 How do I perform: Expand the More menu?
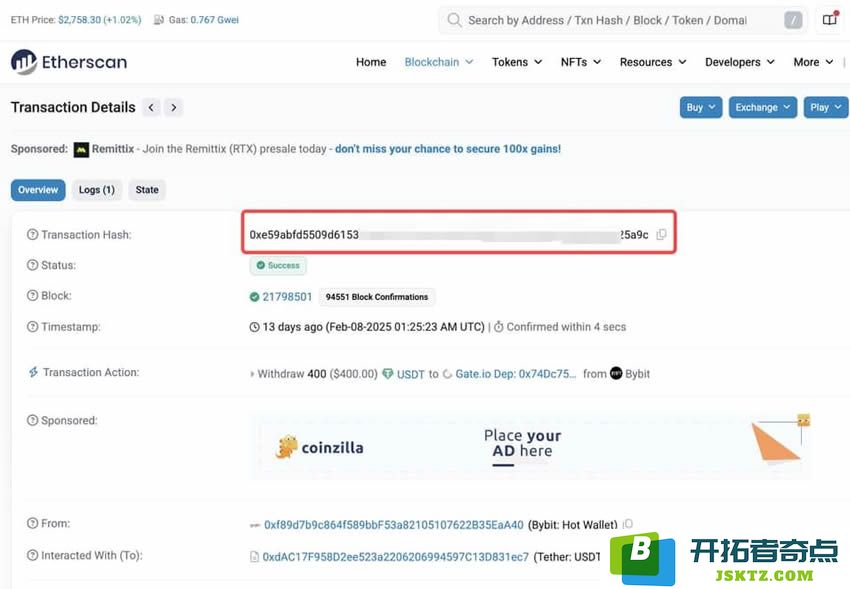click(813, 62)
